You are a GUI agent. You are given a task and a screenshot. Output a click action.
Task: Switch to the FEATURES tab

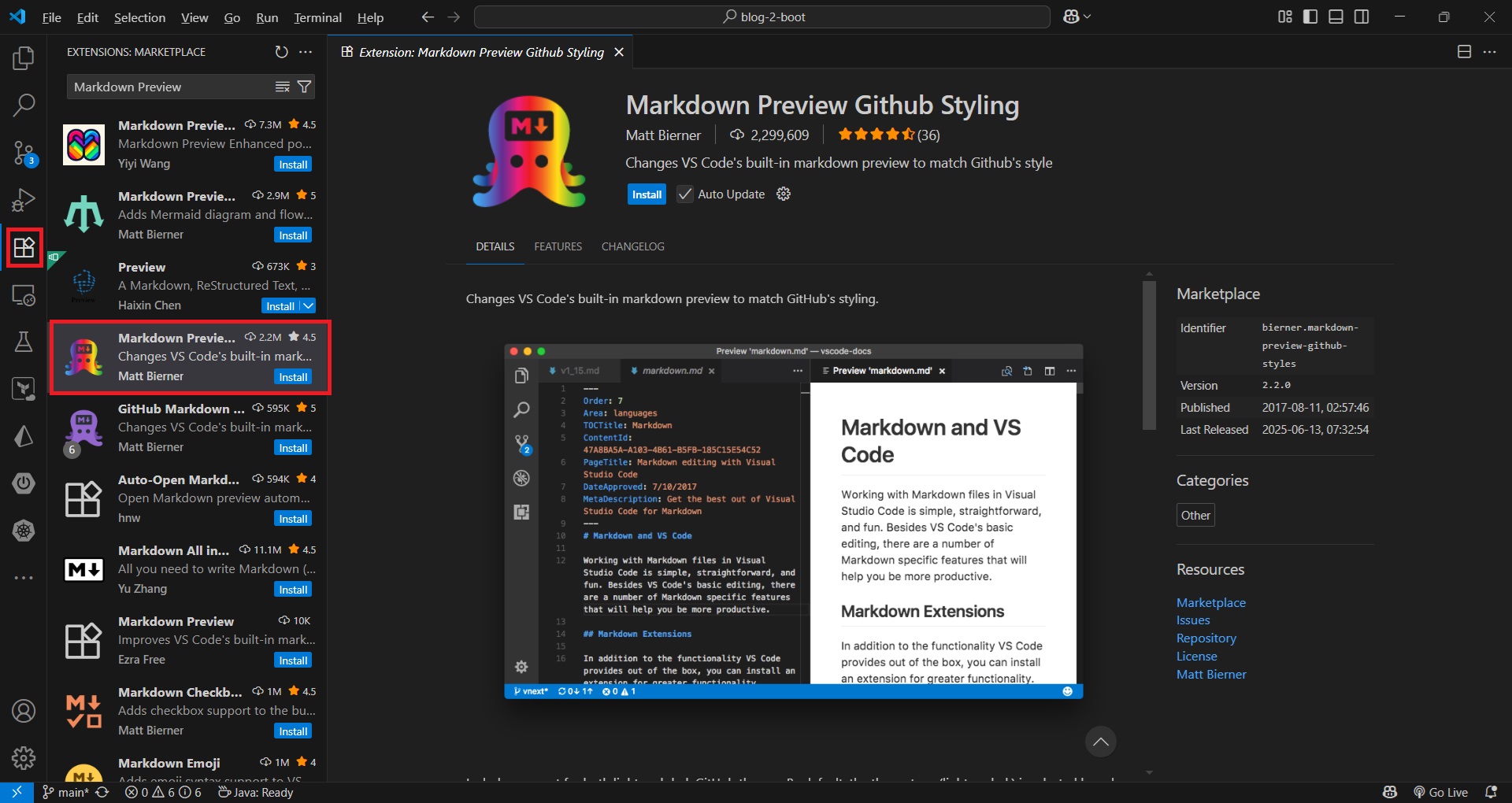pyautogui.click(x=558, y=246)
